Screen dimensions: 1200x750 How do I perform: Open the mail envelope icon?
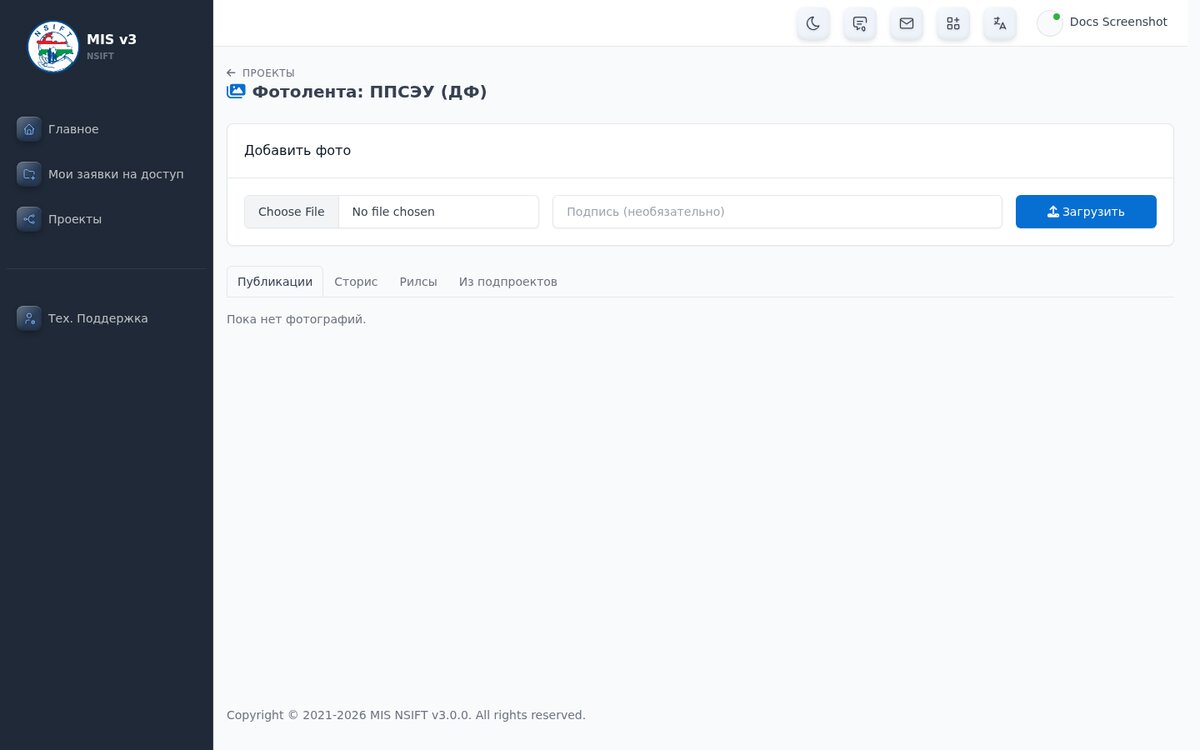(x=906, y=23)
